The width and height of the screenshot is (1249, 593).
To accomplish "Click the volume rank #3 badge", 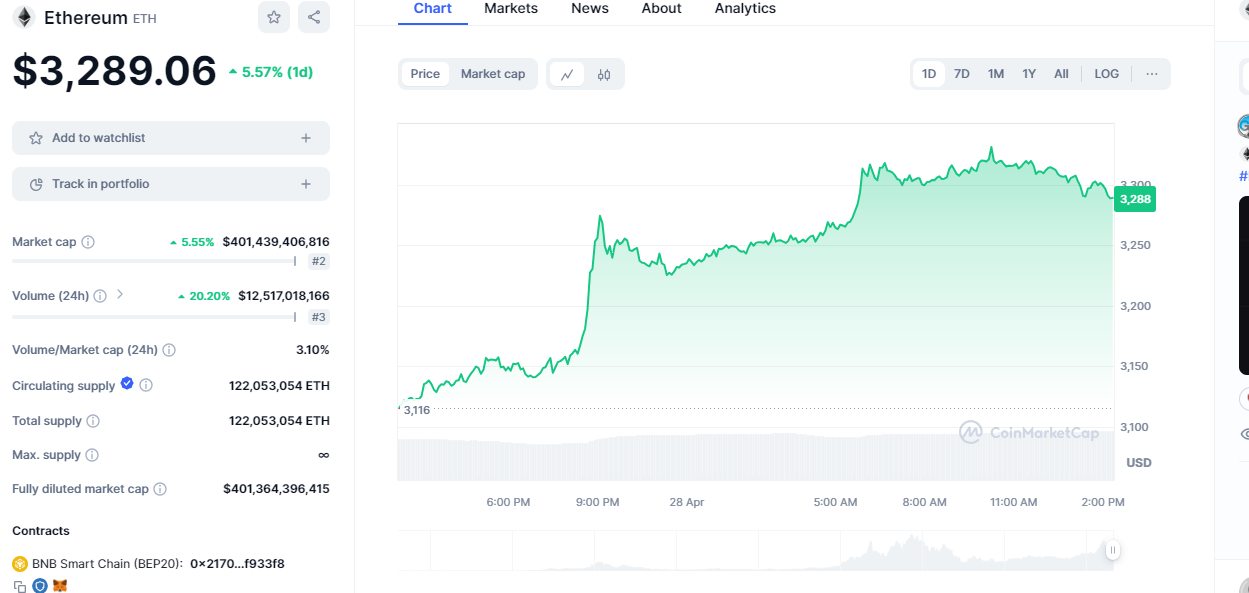I will point(319,317).
